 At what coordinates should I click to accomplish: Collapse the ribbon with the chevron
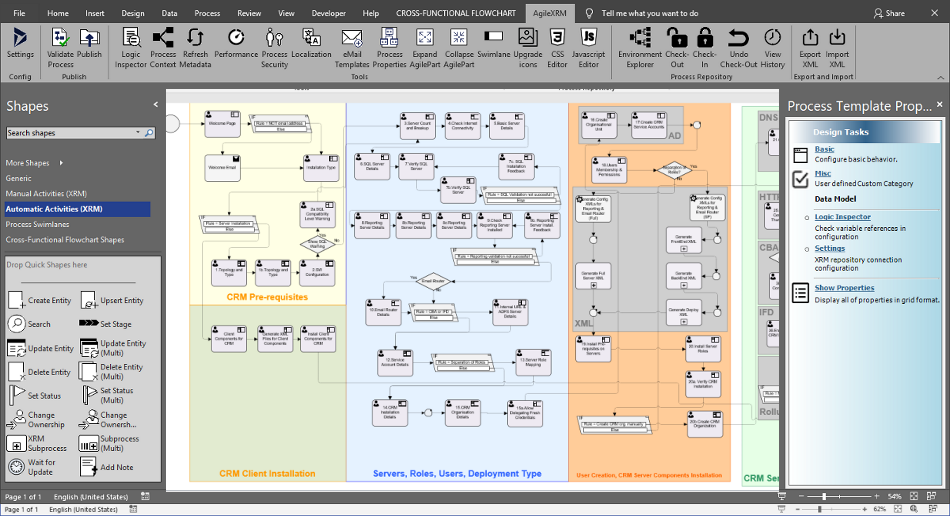coord(940,77)
